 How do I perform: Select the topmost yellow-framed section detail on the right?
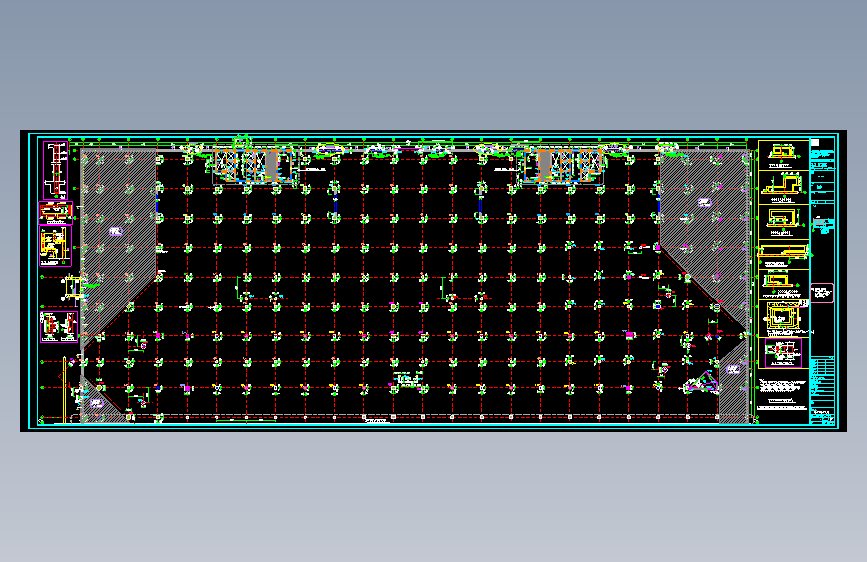tap(784, 155)
